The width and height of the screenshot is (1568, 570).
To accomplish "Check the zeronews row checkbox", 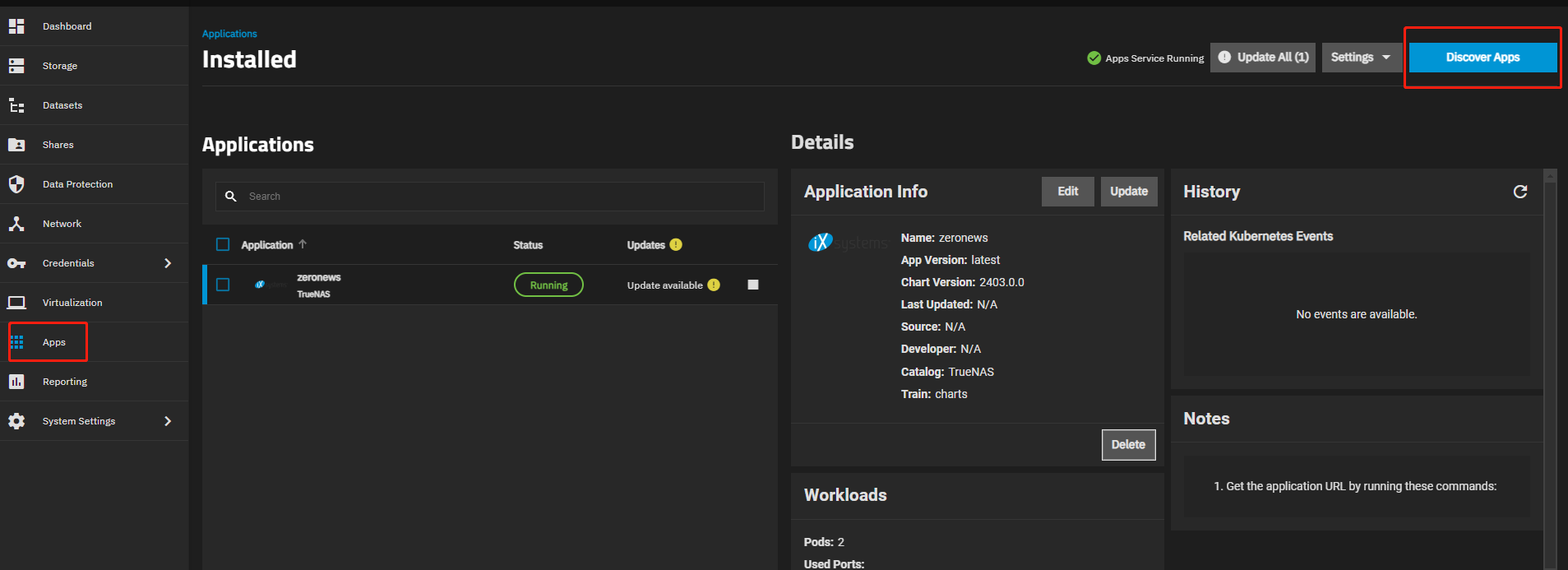I will click(x=223, y=285).
